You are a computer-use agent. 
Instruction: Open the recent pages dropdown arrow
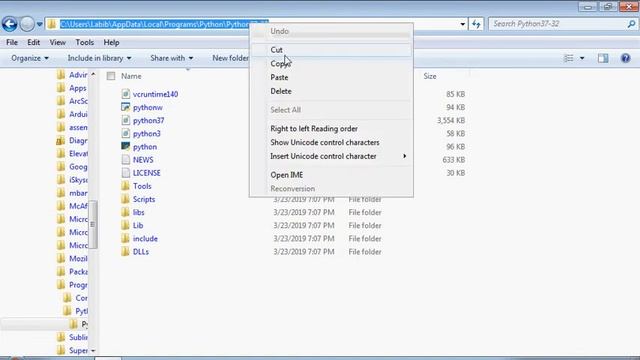(40, 24)
